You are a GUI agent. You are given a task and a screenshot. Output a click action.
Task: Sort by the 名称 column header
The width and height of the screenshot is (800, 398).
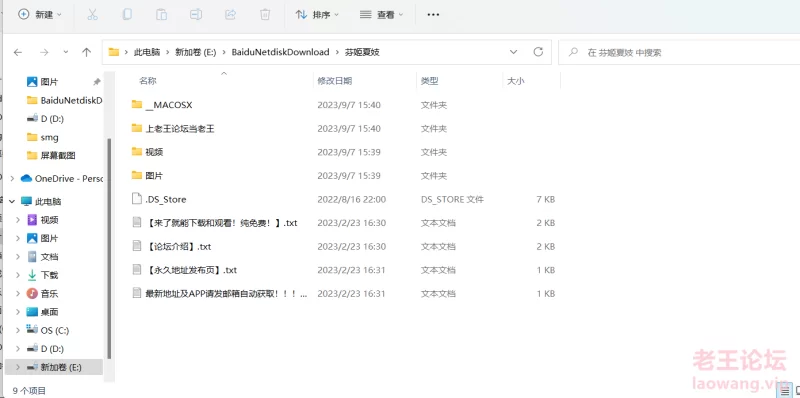[147, 81]
